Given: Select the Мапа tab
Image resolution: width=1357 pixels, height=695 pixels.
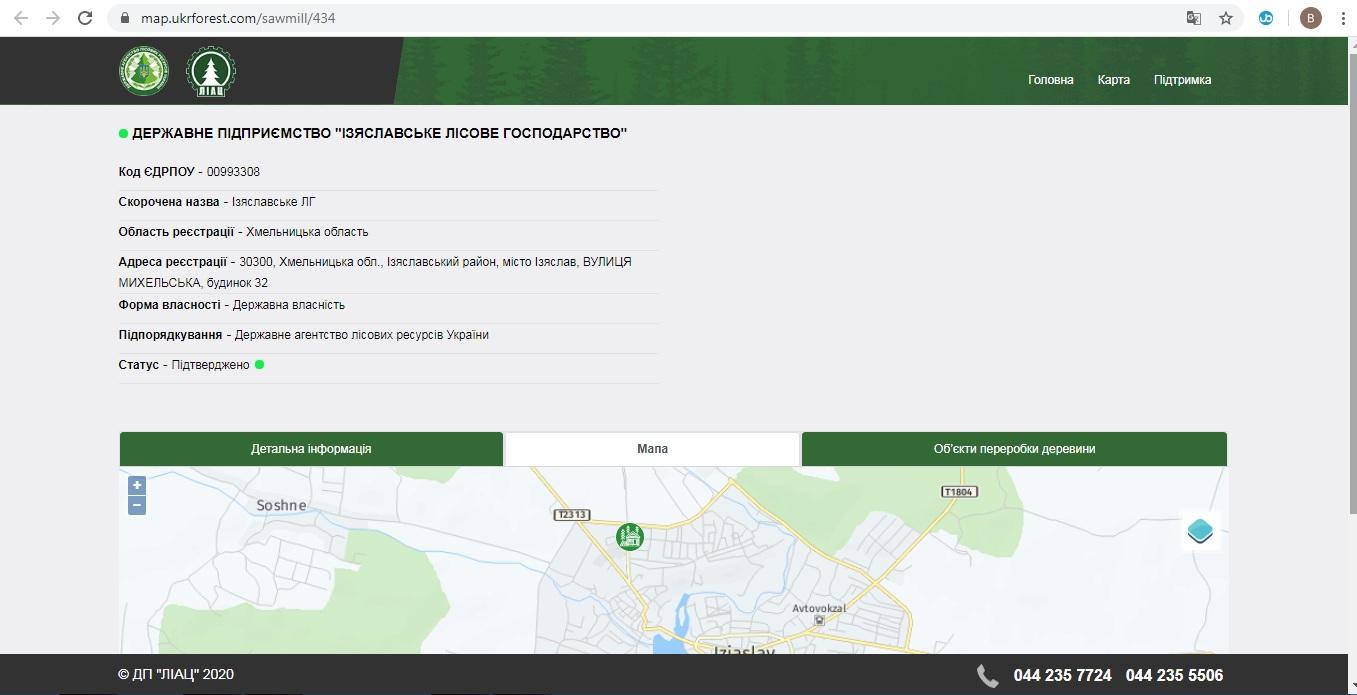Looking at the screenshot, I should [652, 449].
